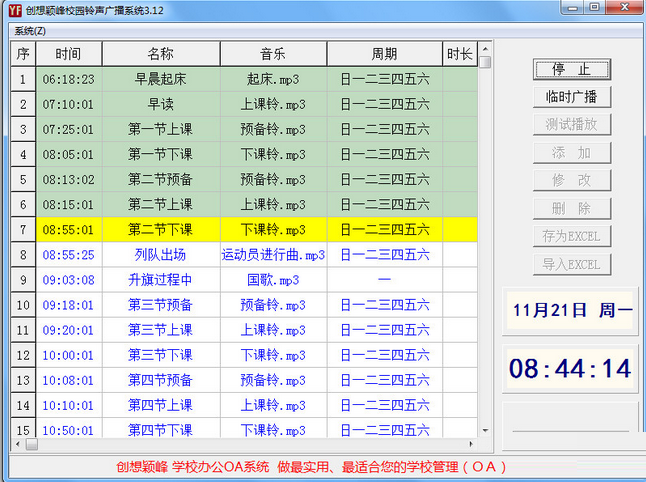
Task: Click the 删除 button
Action: pyautogui.click(x=571, y=208)
